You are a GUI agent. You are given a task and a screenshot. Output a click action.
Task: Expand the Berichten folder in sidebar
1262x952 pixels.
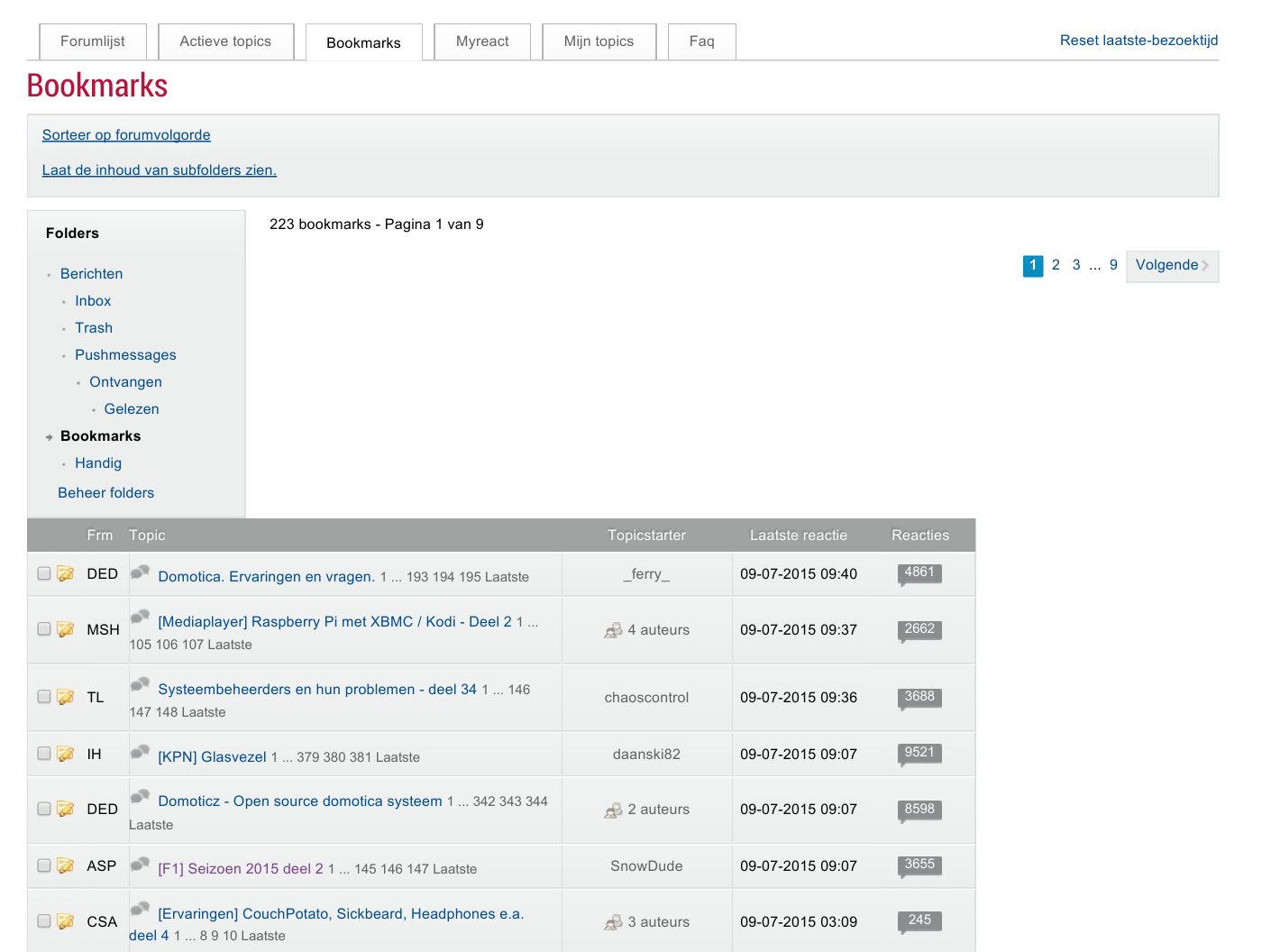[x=91, y=274]
